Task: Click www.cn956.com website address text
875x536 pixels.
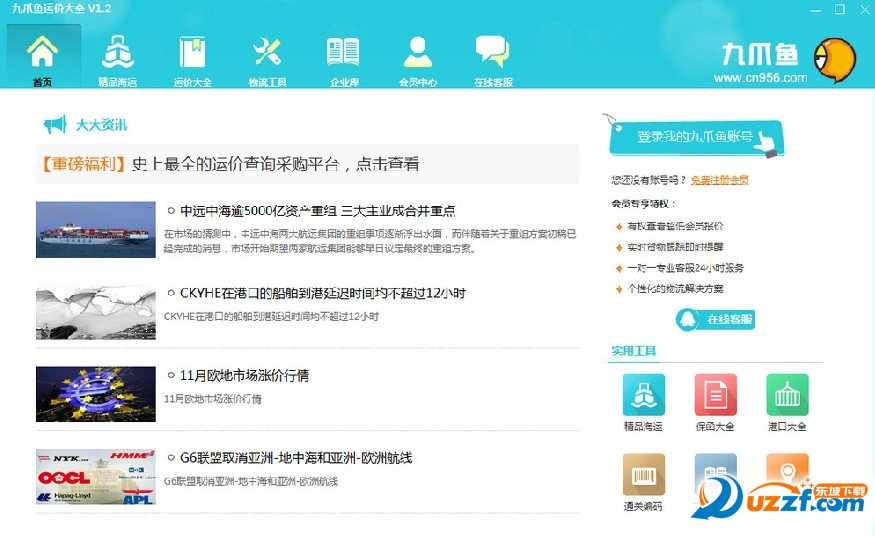Action: pyautogui.click(x=760, y=78)
